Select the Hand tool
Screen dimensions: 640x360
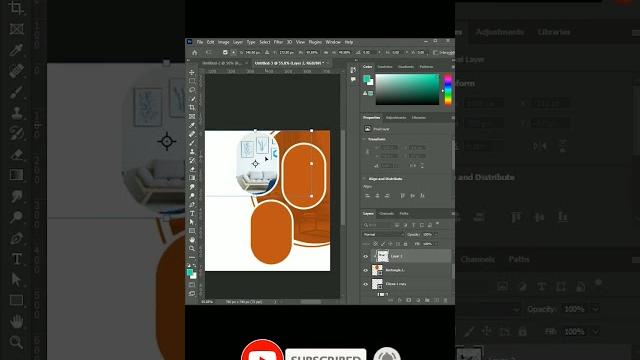pyautogui.click(x=192, y=240)
